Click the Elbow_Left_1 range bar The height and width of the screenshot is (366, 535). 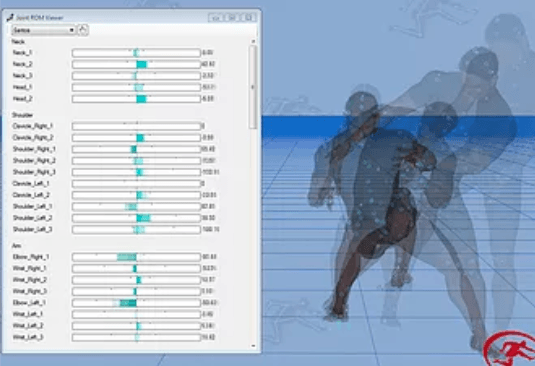pos(136,303)
